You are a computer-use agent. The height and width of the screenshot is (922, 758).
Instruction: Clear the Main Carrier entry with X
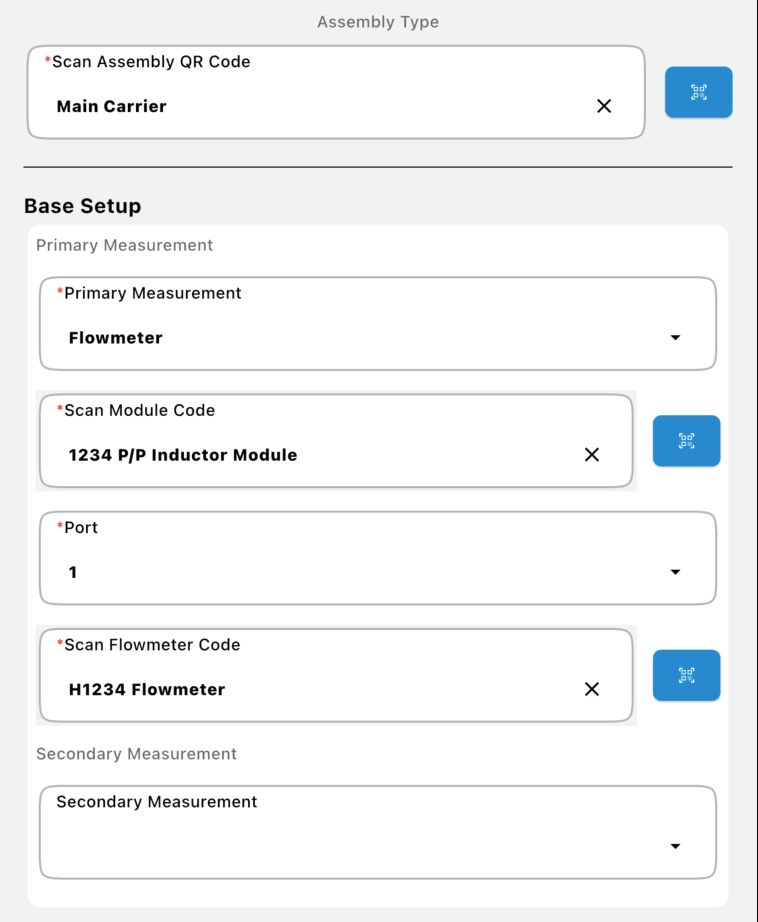[x=604, y=106]
